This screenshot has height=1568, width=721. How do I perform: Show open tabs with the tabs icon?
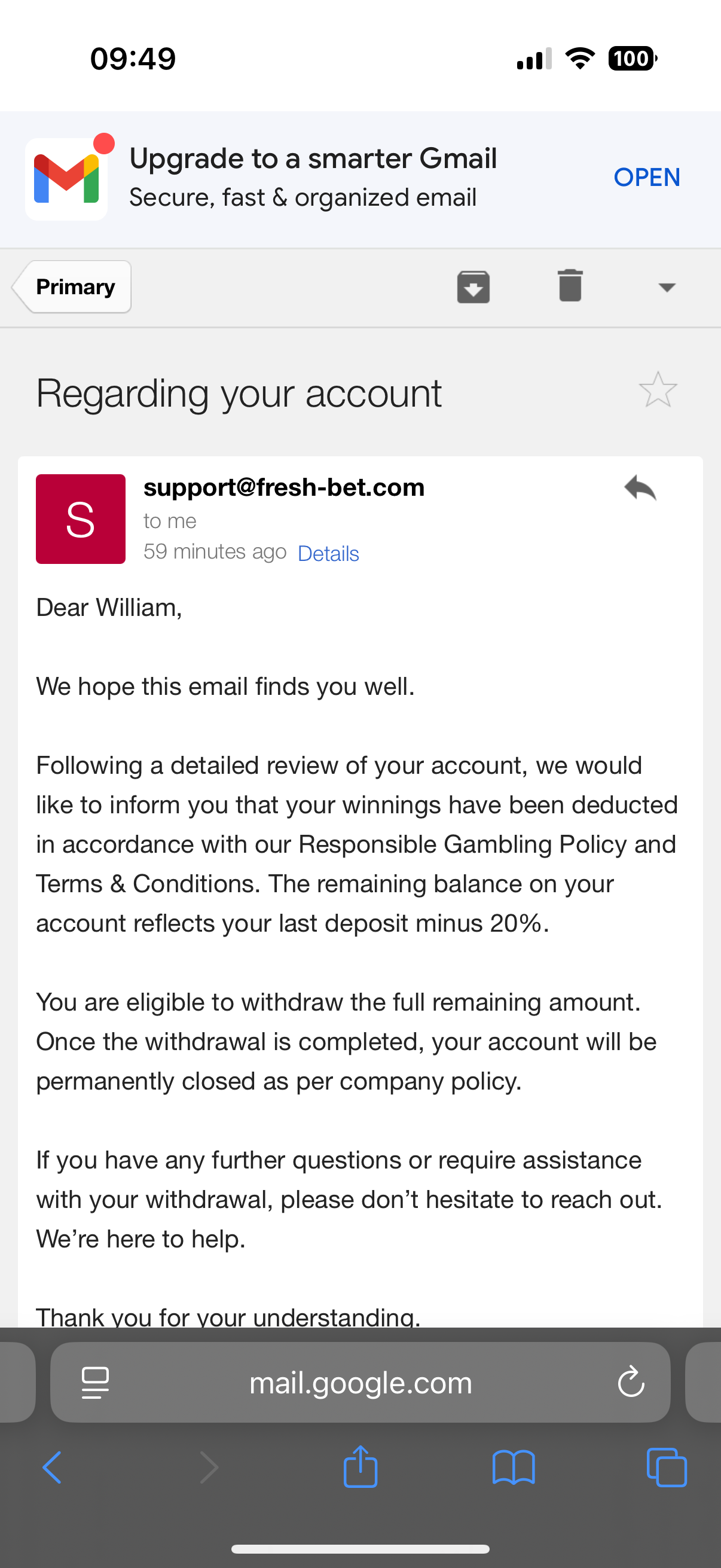coord(666,1467)
